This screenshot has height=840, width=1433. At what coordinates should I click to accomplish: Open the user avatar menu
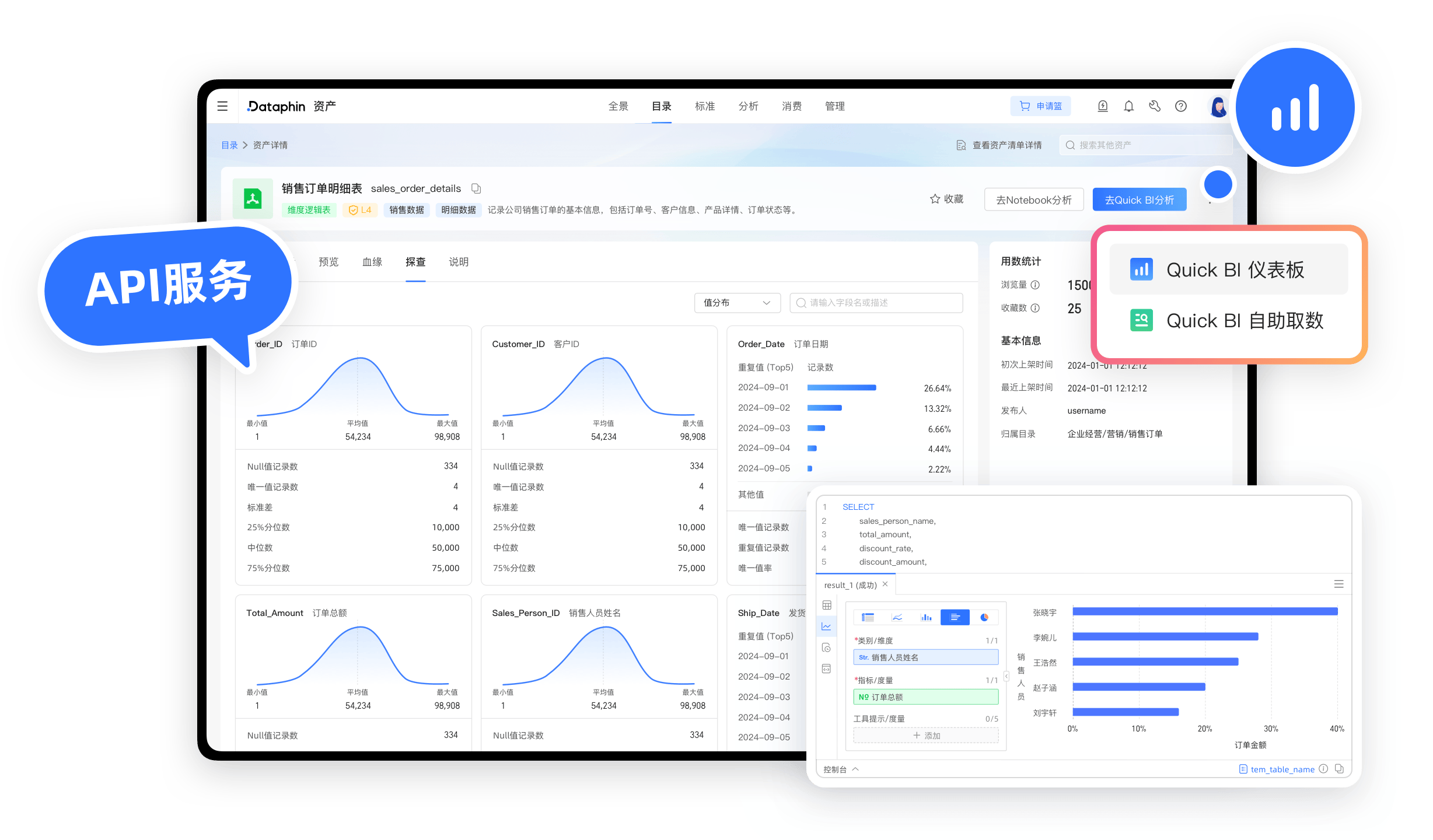click(1218, 107)
